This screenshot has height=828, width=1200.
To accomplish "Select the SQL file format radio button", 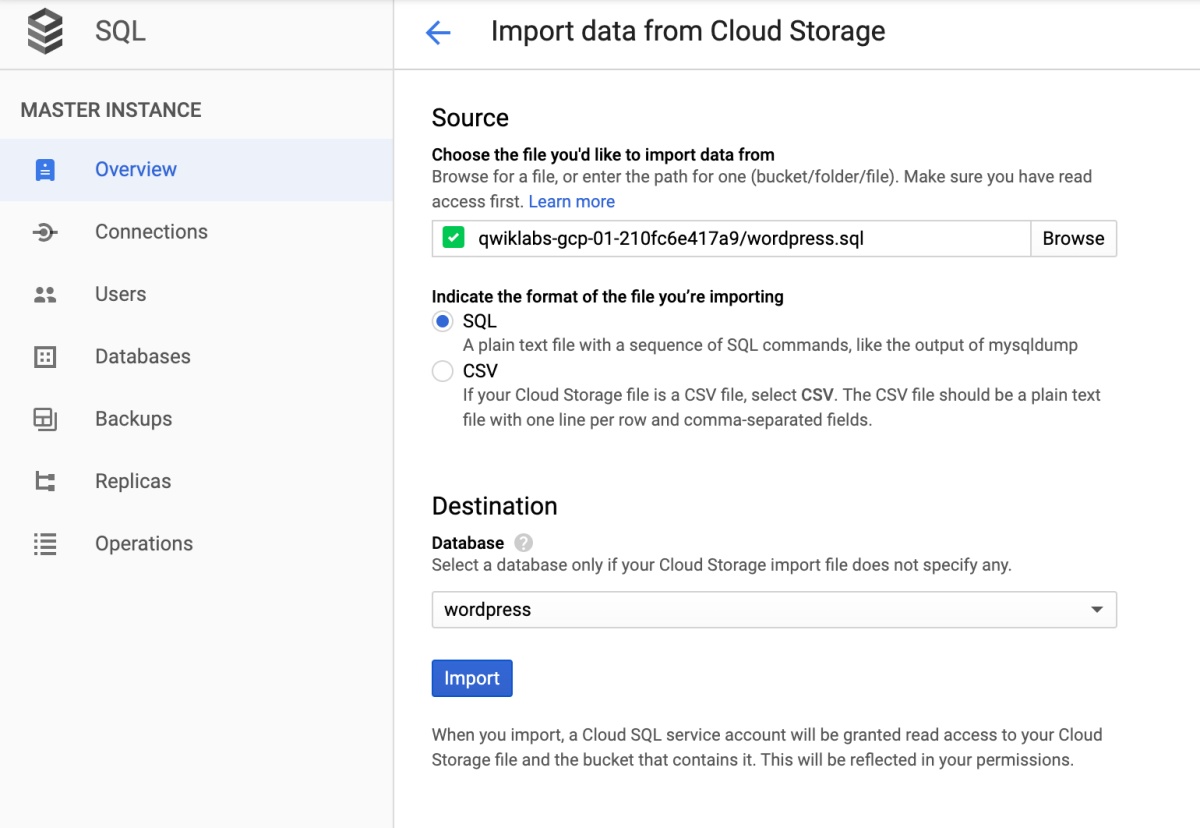I will point(440,321).
